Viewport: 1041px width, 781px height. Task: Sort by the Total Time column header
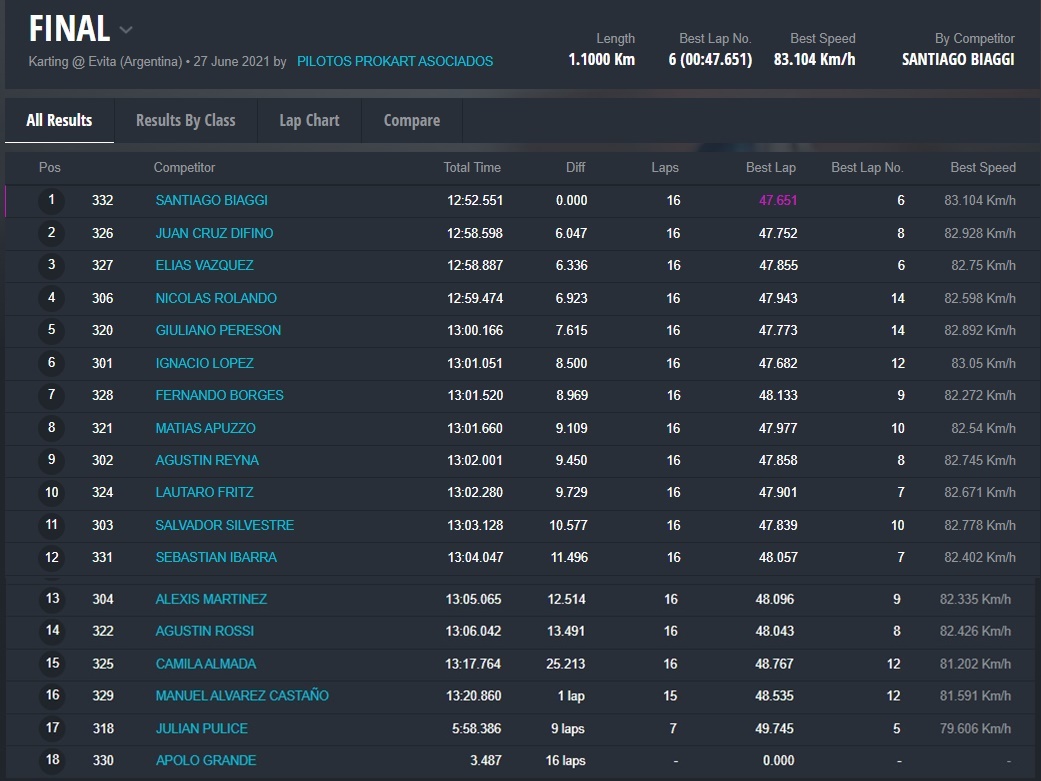[x=472, y=167]
